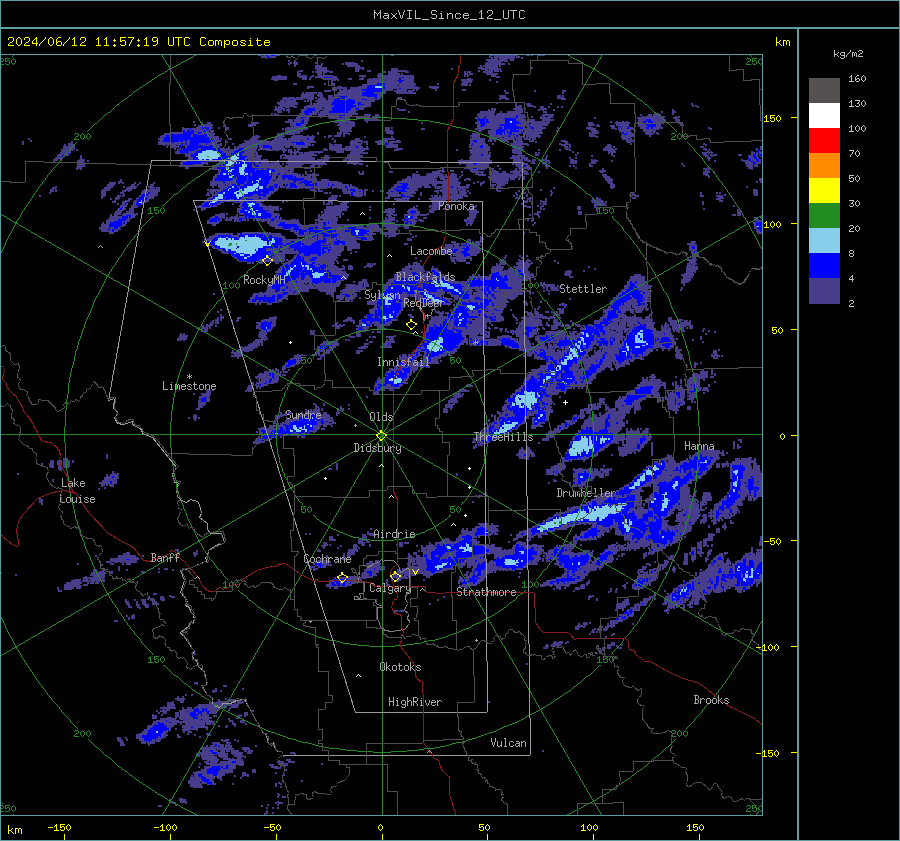900x841 pixels.
Task: Click the yellow diamond marker below RedDeer
Action: [411, 325]
